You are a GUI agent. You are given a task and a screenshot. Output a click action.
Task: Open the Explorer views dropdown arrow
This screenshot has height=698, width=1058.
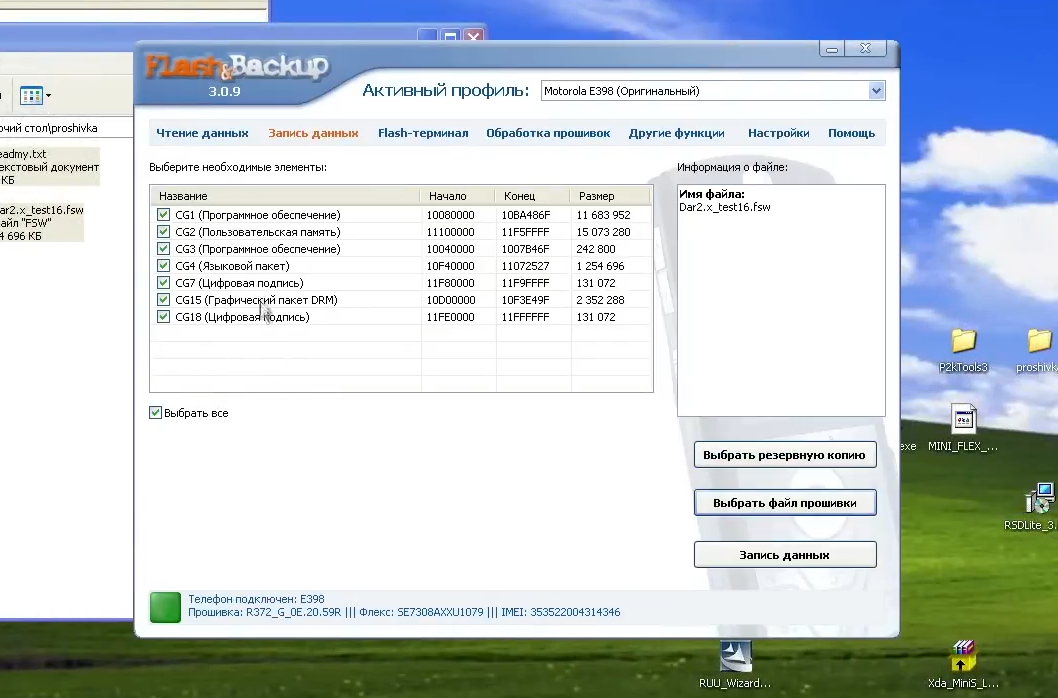coord(48,96)
